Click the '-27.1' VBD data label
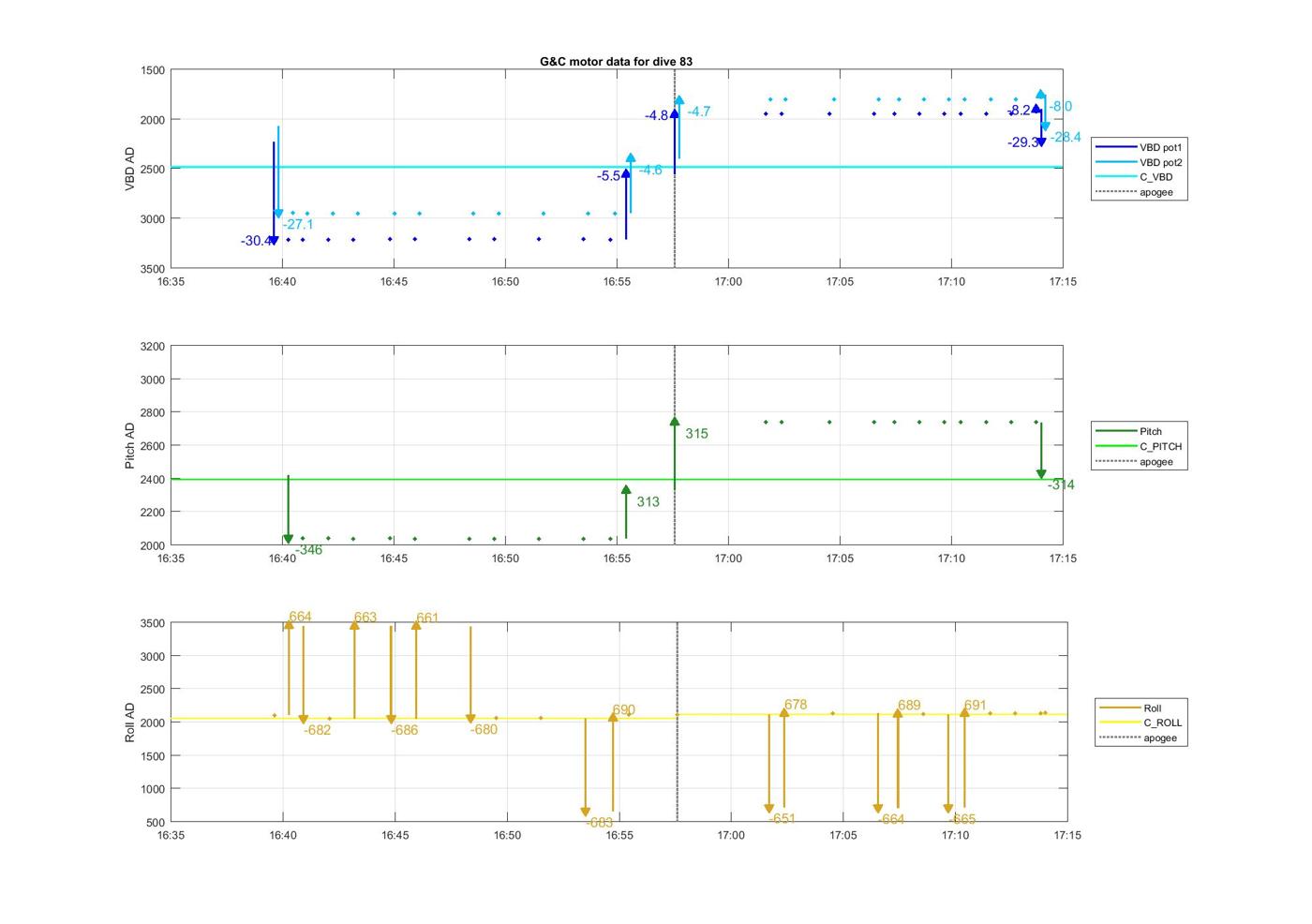Viewport: 1312px width, 924px height. [298, 224]
